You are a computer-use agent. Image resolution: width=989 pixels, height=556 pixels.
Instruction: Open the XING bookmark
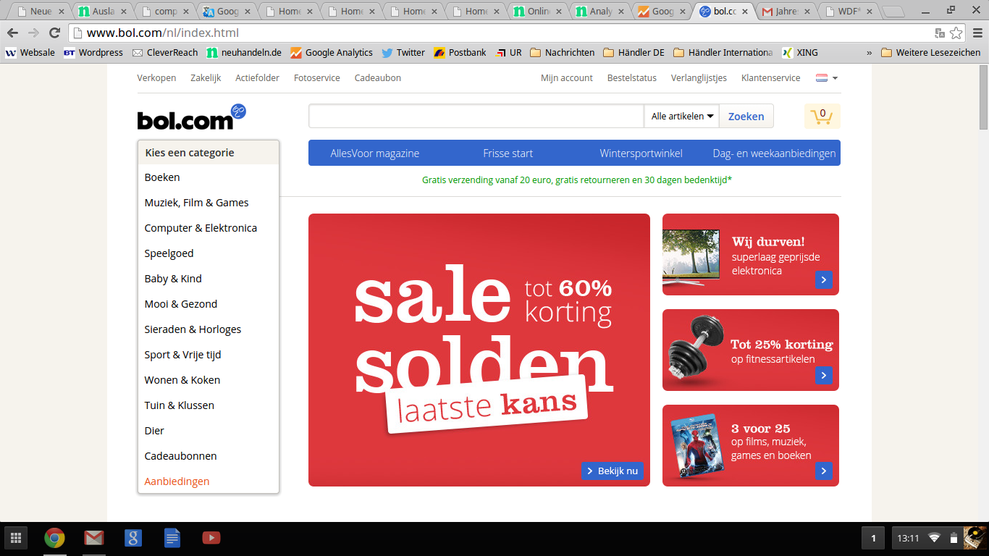(x=800, y=53)
